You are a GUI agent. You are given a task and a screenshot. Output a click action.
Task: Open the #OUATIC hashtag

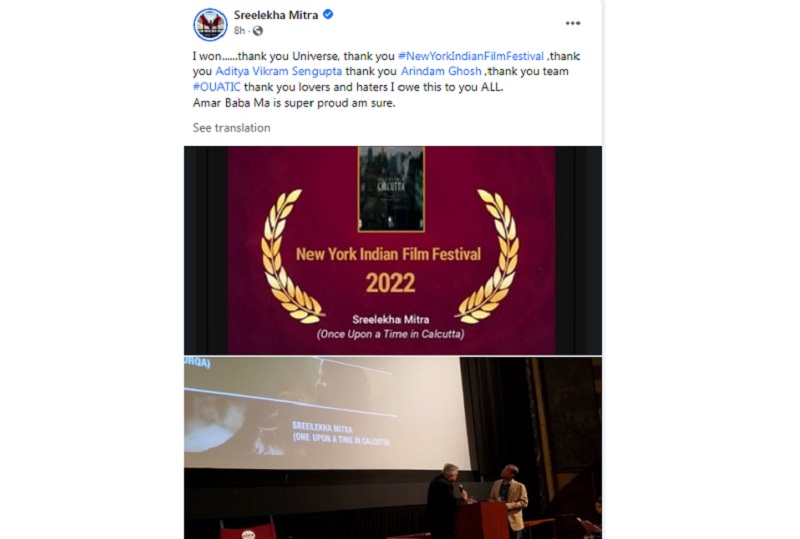[216, 87]
